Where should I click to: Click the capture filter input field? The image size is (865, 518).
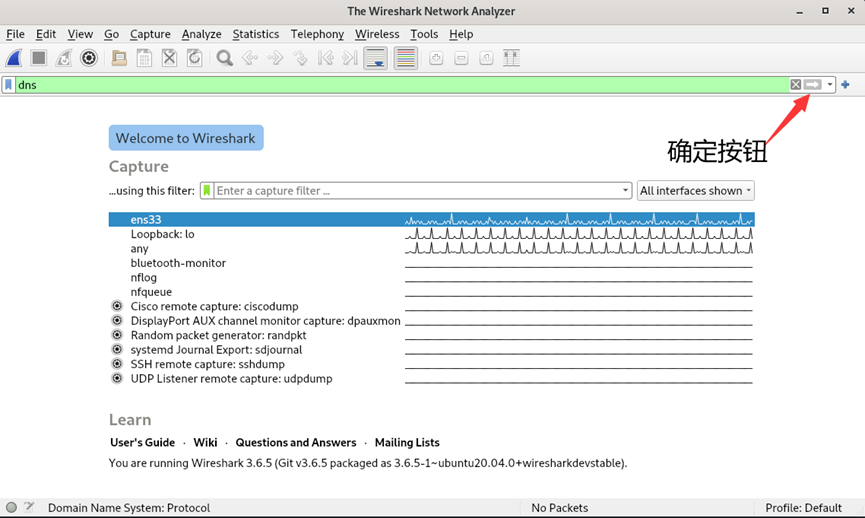pyautogui.click(x=417, y=191)
